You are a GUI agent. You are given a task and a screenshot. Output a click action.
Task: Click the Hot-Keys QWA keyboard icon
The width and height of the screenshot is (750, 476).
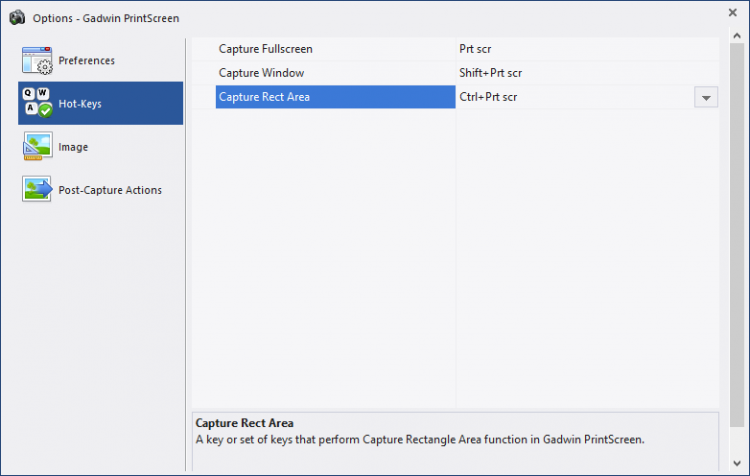(x=37, y=104)
